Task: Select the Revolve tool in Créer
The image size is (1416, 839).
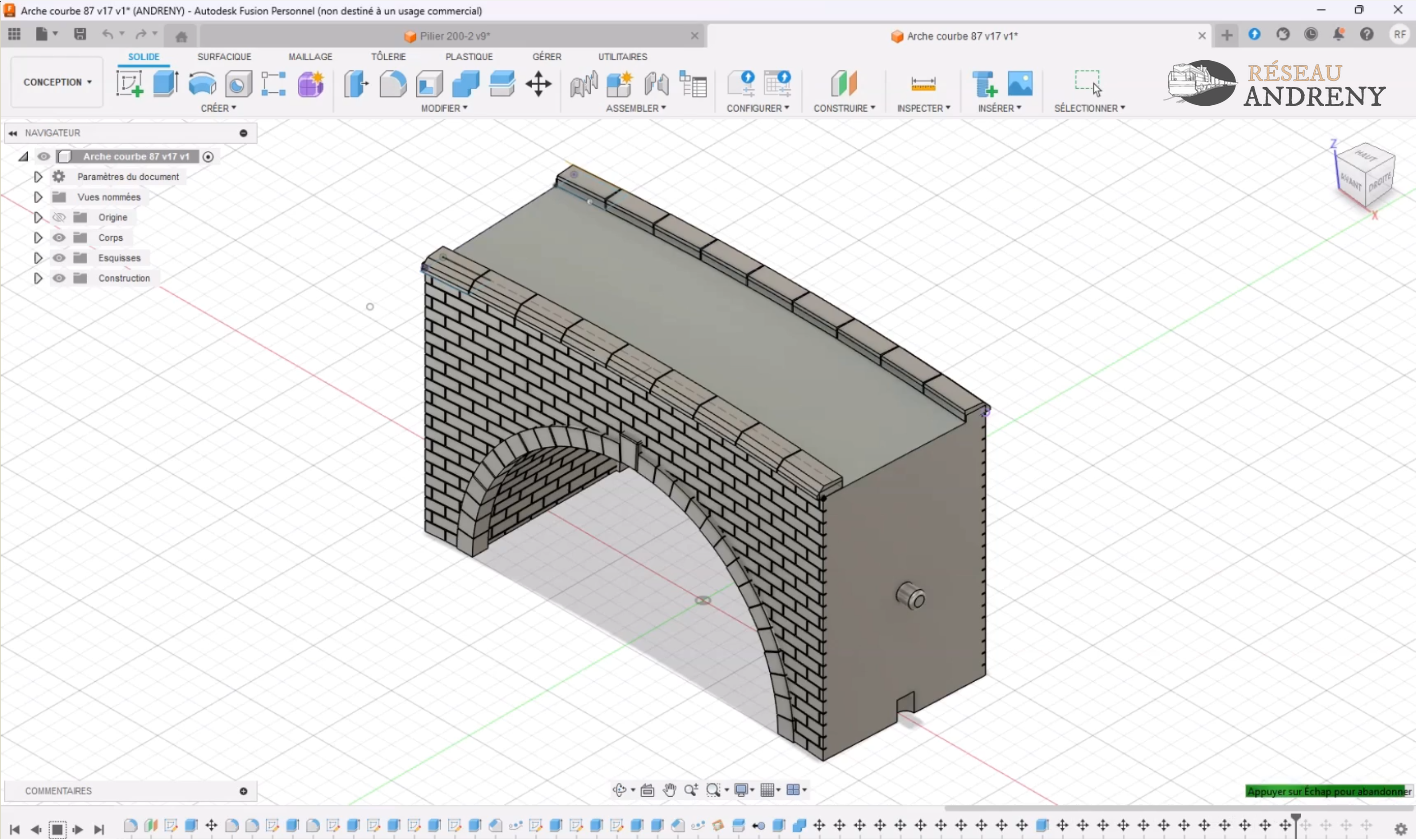Action: [202, 84]
